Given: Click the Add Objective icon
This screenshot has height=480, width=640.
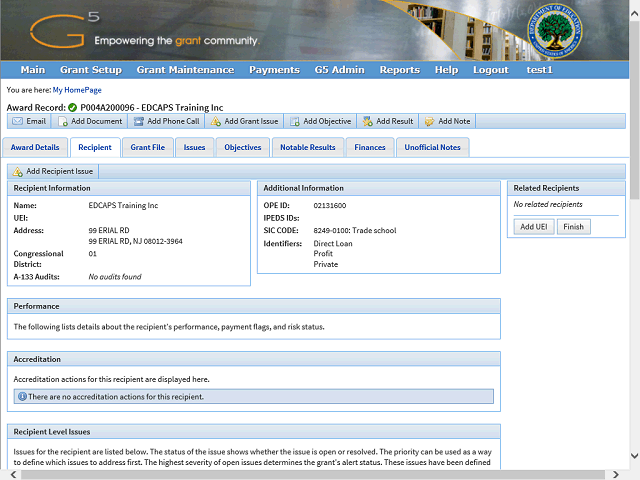Looking at the screenshot, I should pyautogui.click(x=295, y=121).
